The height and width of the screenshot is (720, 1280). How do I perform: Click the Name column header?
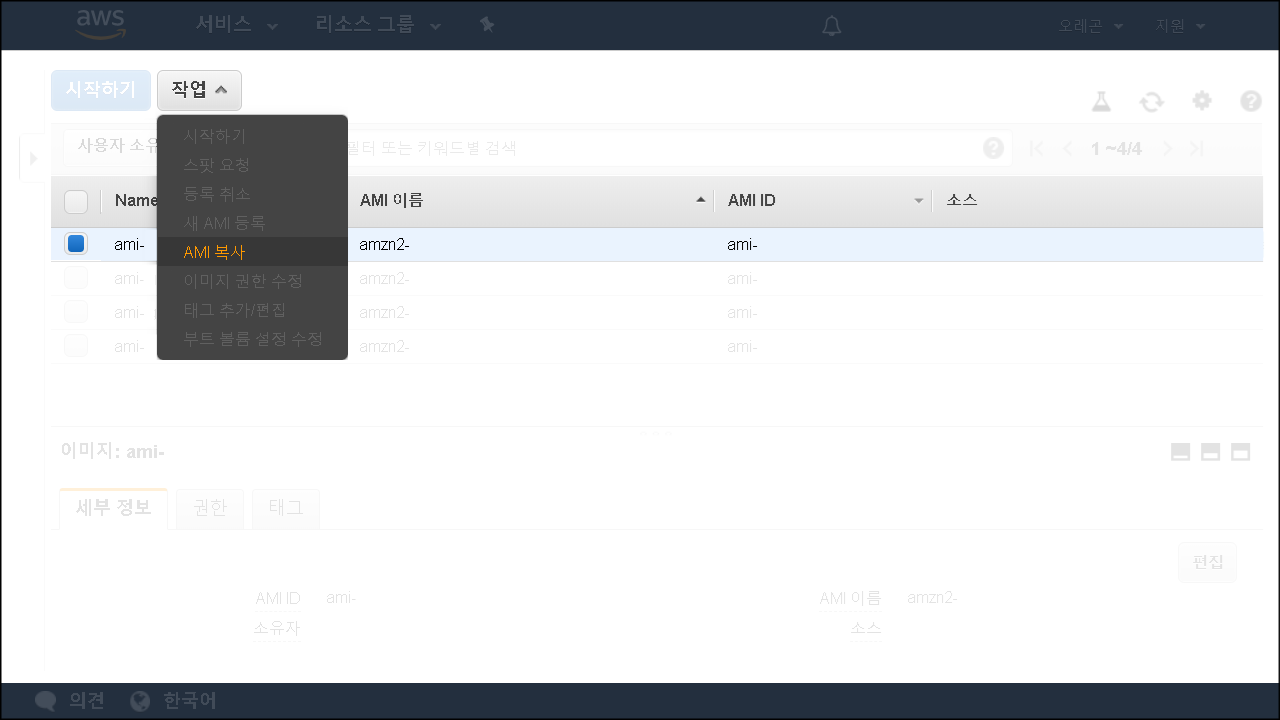point(136,201)
